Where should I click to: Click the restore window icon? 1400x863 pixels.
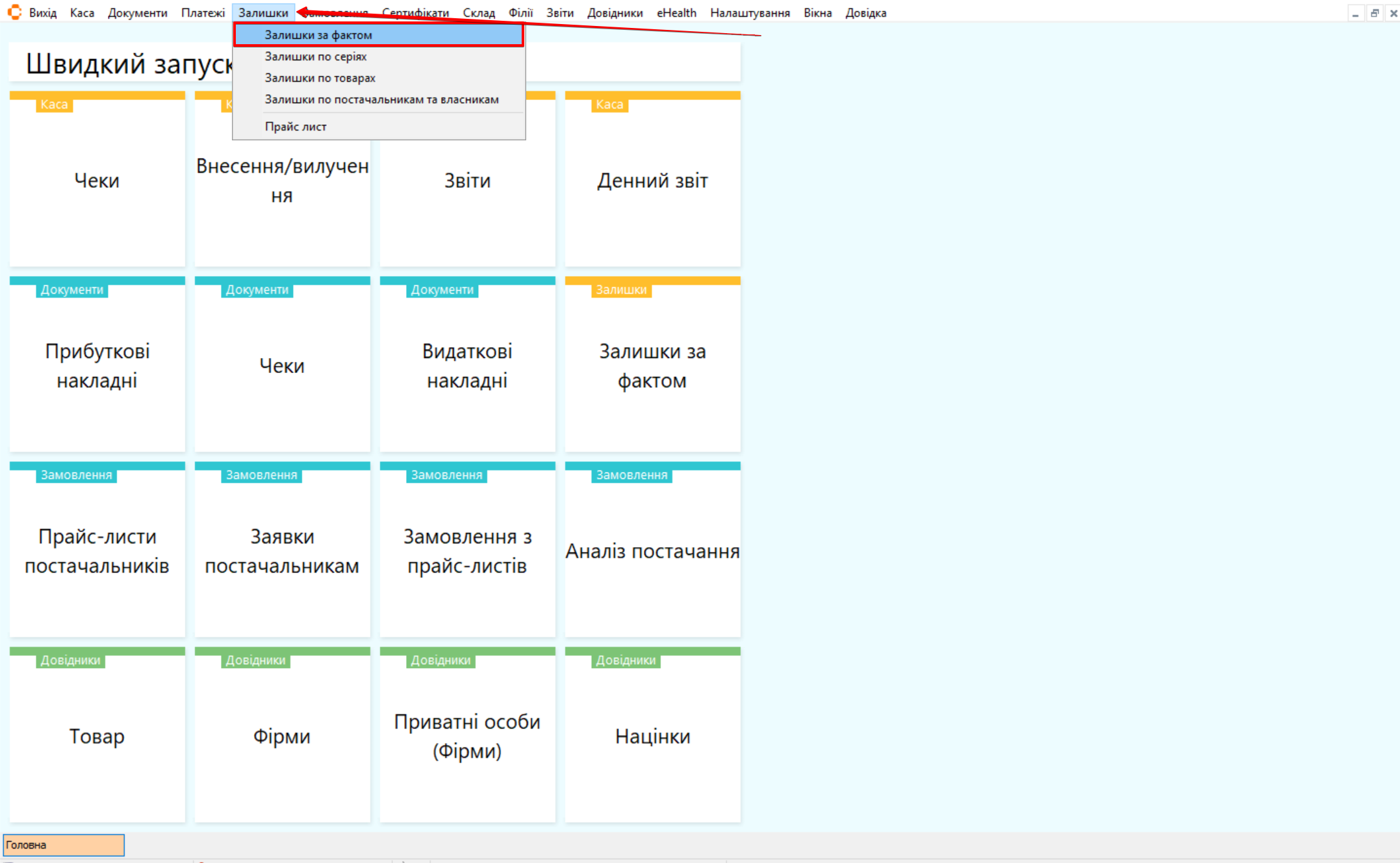pos(1374,13)
